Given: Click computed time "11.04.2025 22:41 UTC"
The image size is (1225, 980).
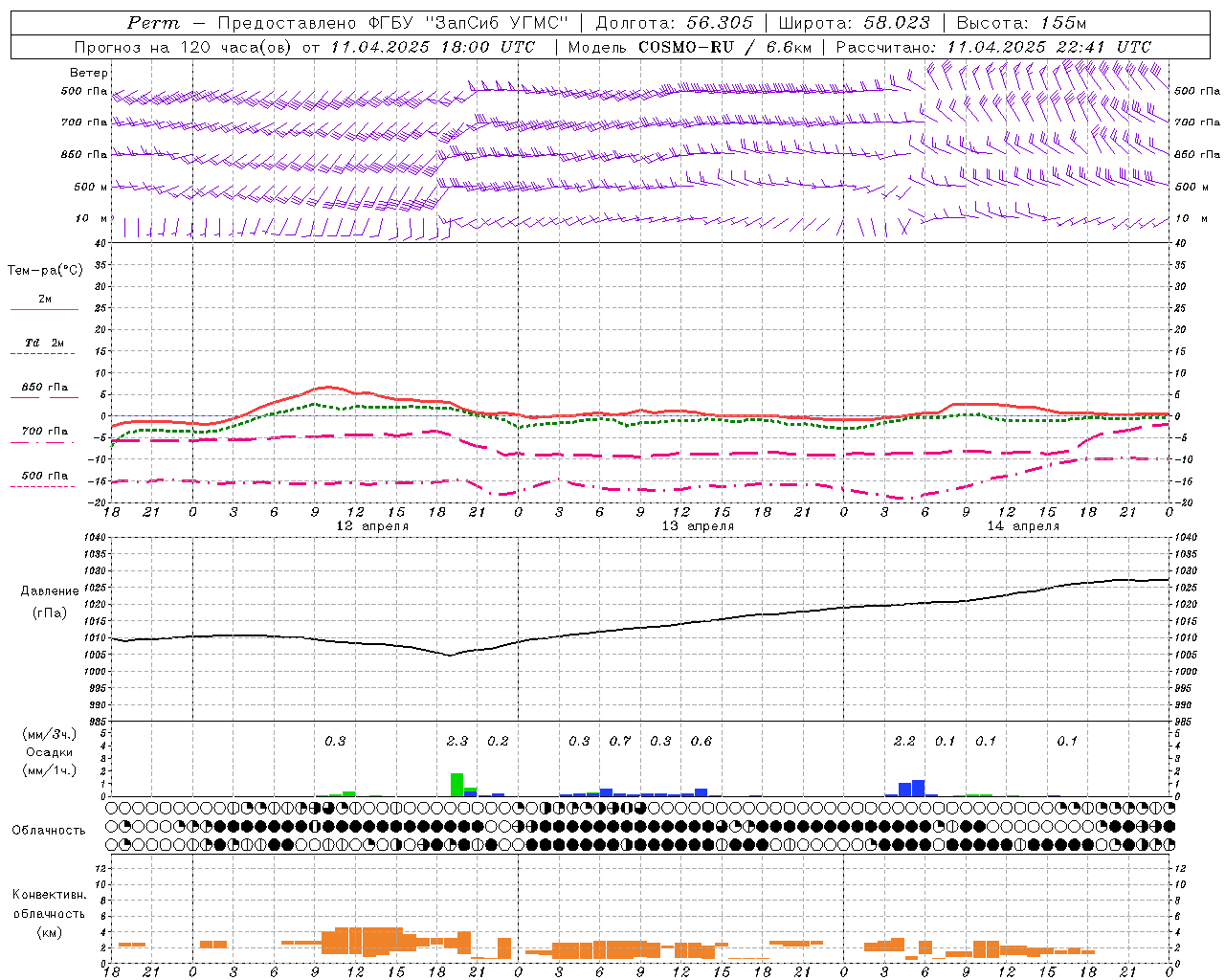Looking at the screenshot, I should coord(1049,47).
